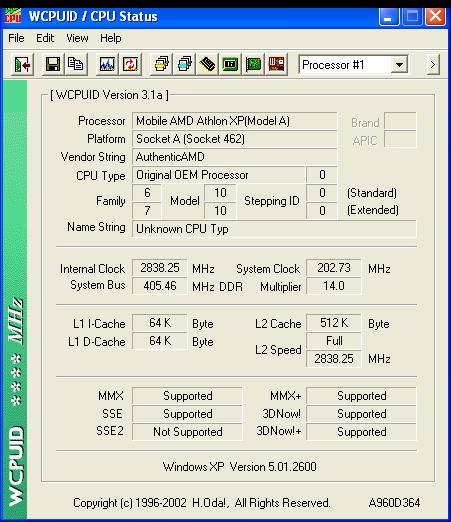
Task: Open the memory module chip icon
Action: click(207, 64)
